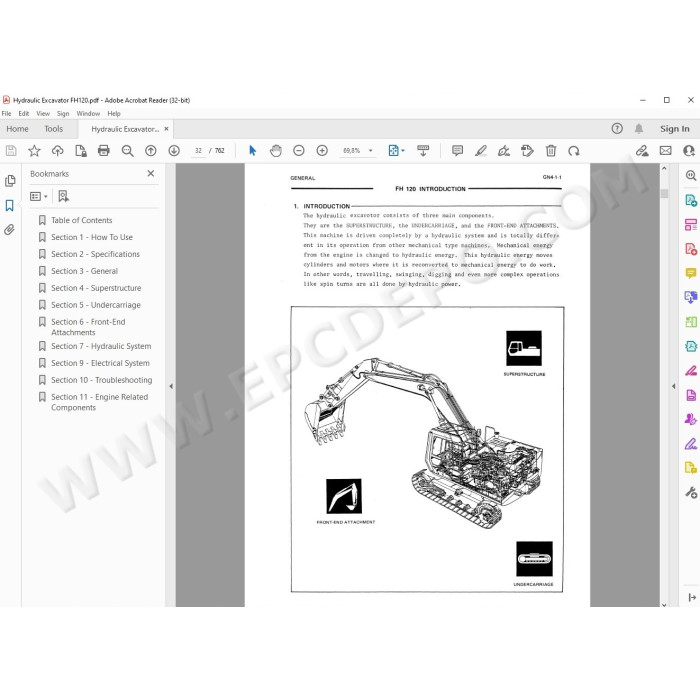Open More Tools wrench icon
700x700 pixels.
pos(691,492)
